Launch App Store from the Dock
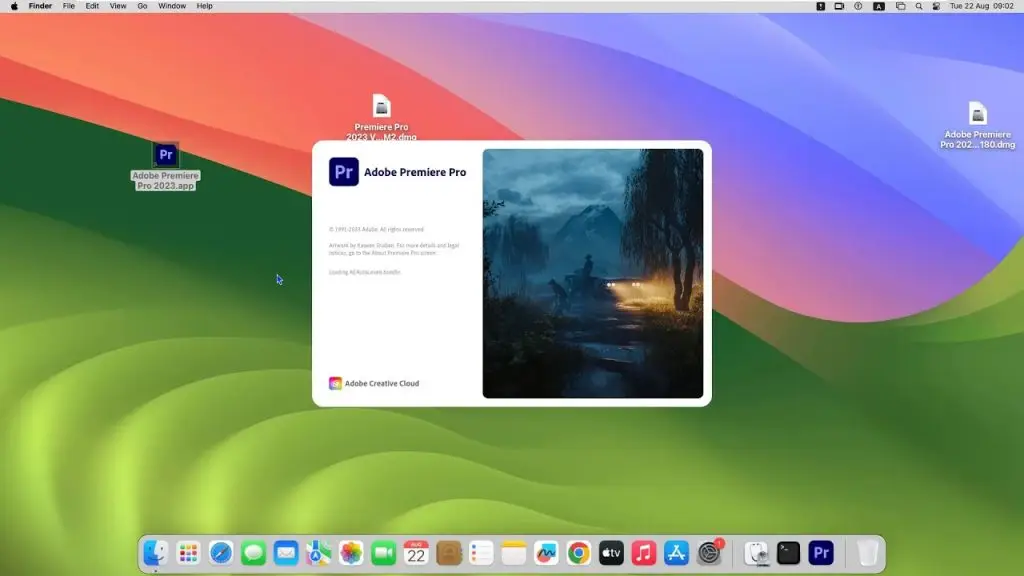Screen dimensions: 1024x576 [677, 553]
